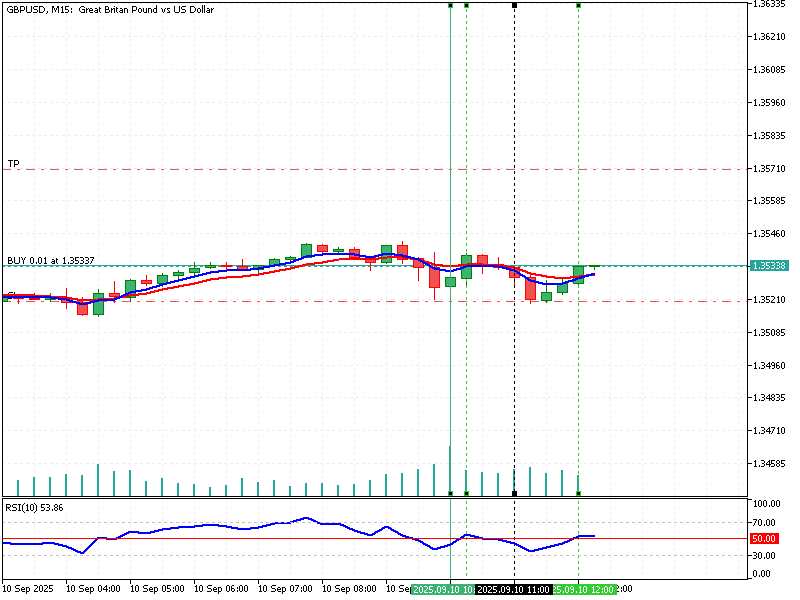The height and width of the screenshot is (600, 800).
Task: Select the solid green vertical line's top handle
Action: pyautogui.click(x=451, y=5)
